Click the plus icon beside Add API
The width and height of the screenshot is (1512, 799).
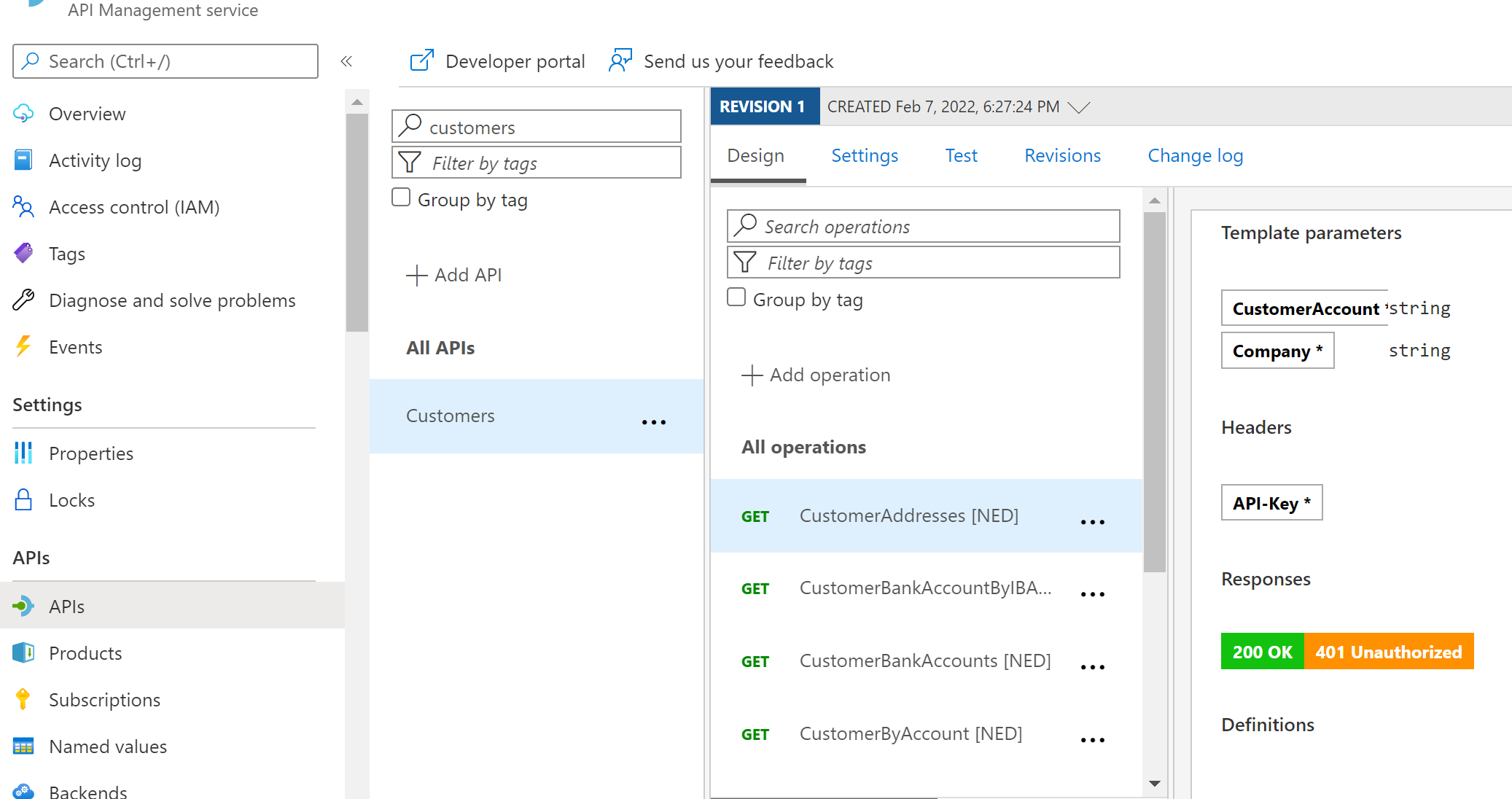click(x=416, y=276)
